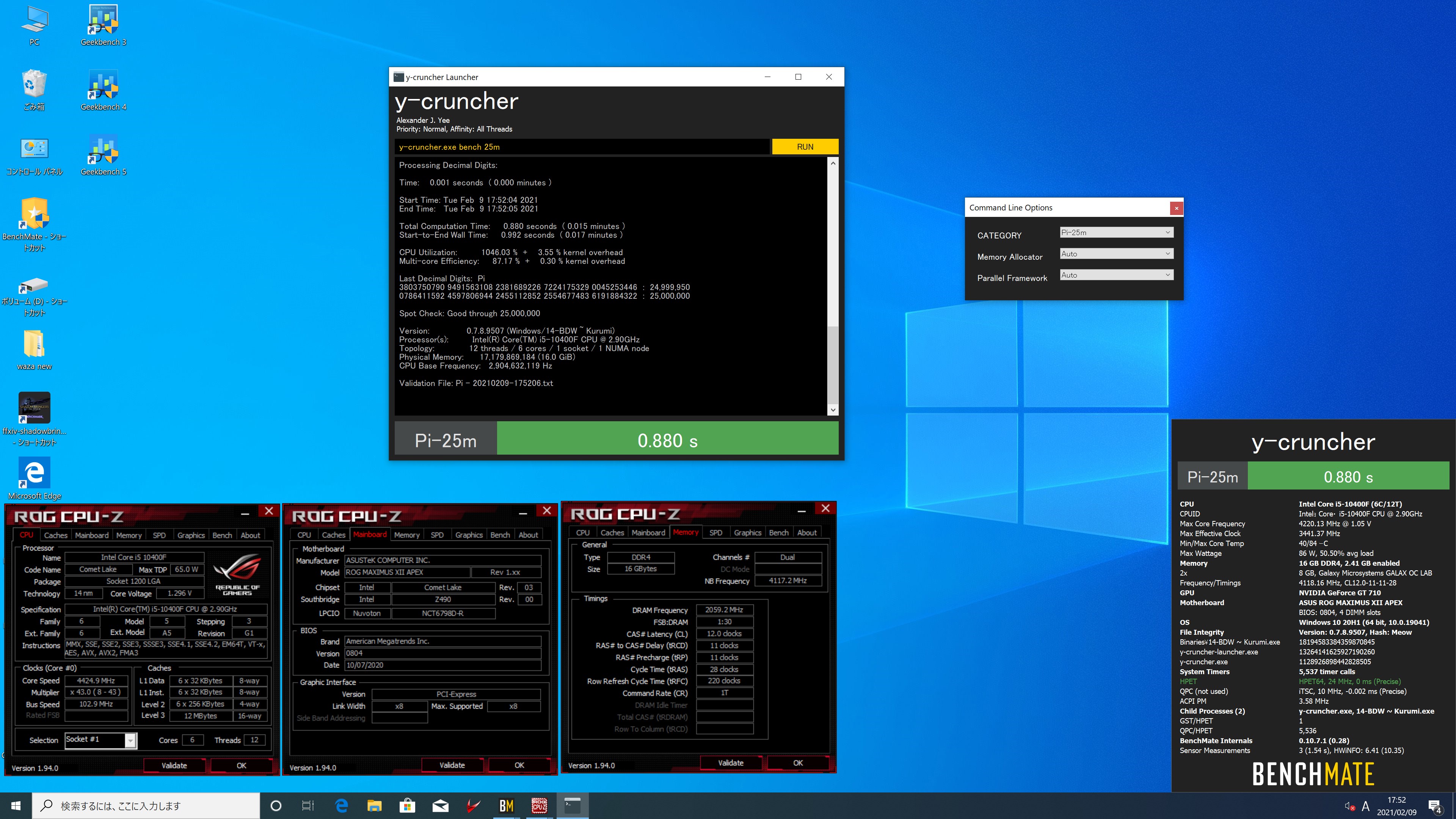The height and width of the screenshot is (819, 1456).
Task: Open the PC desktop icon
Action: pos(34,25)
